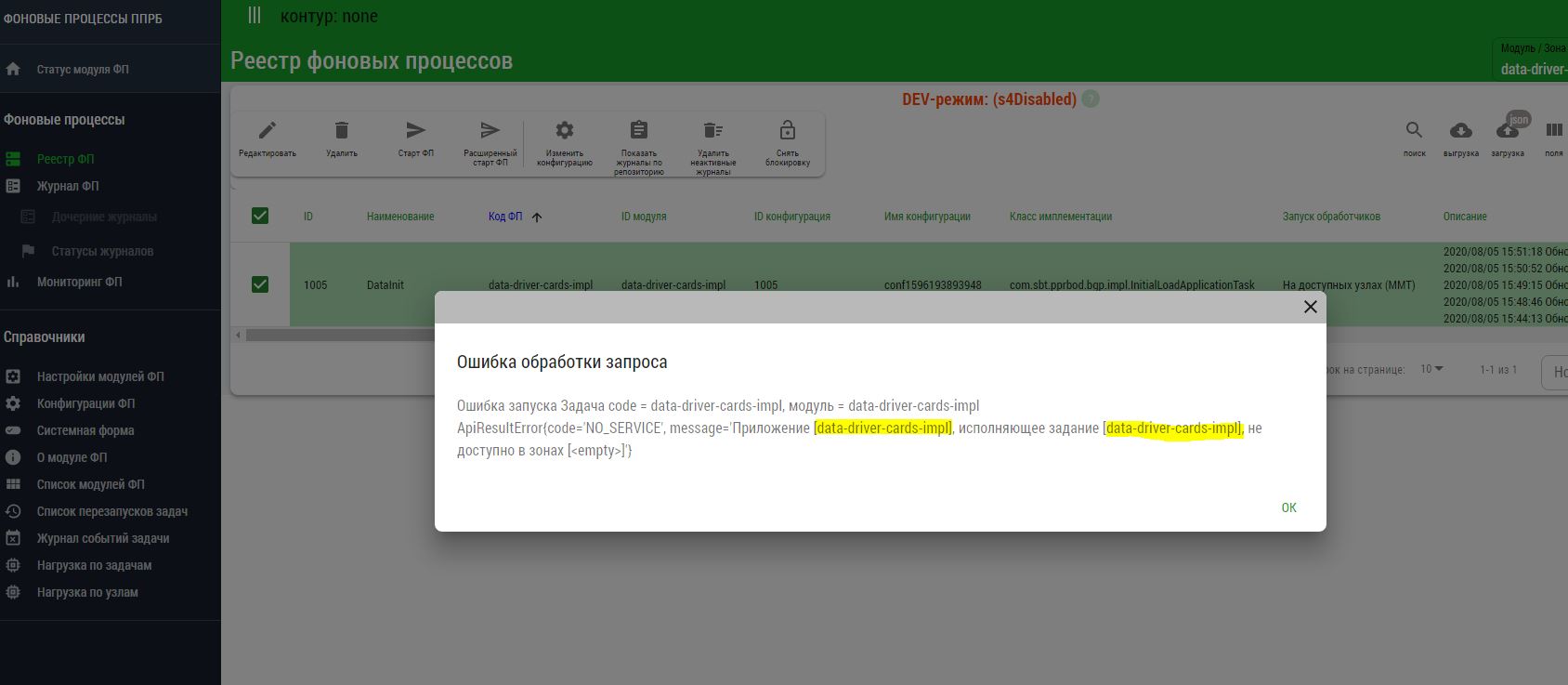
Task: Click Показать журналы по репозиторию icon
Action: pyautogui.click(x=638, y=131)
